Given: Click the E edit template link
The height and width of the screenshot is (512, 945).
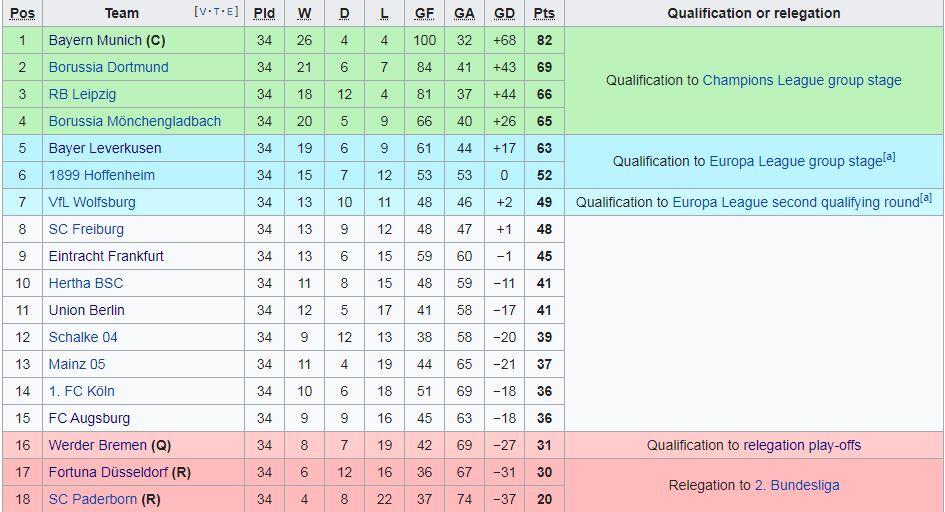Looking at the screenshot, I should pyautogui.click(x=229, y=11).
